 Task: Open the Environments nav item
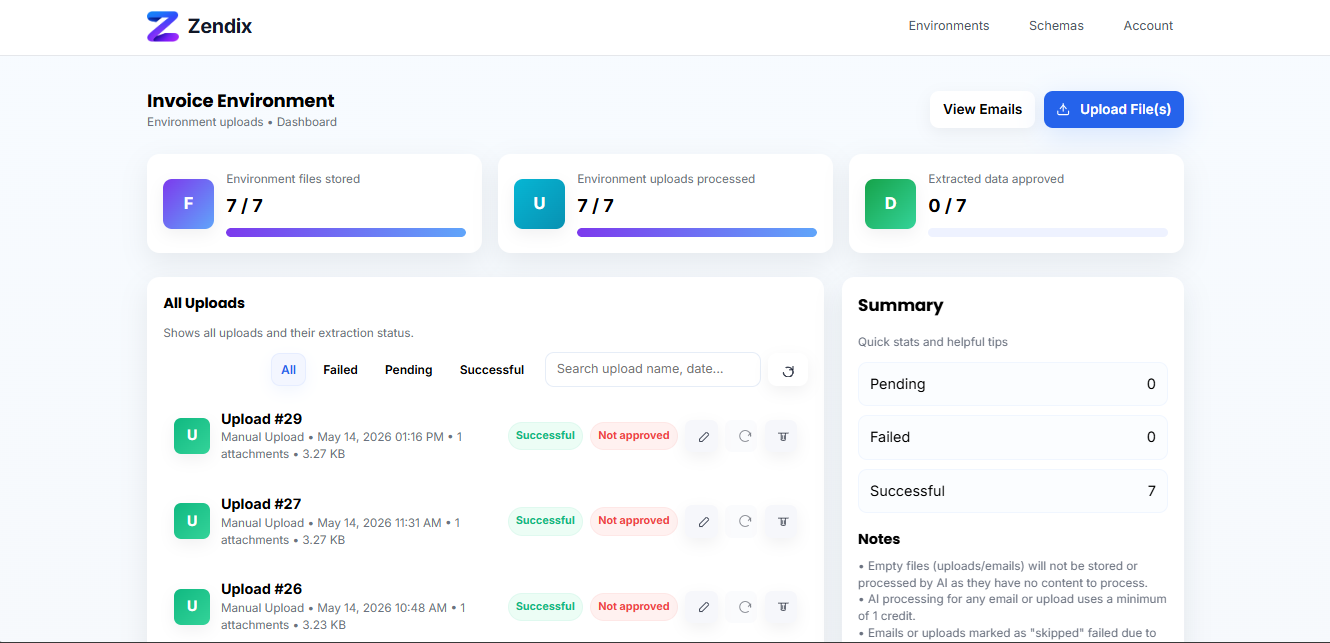pyautogui.click(x=949, y=26)
